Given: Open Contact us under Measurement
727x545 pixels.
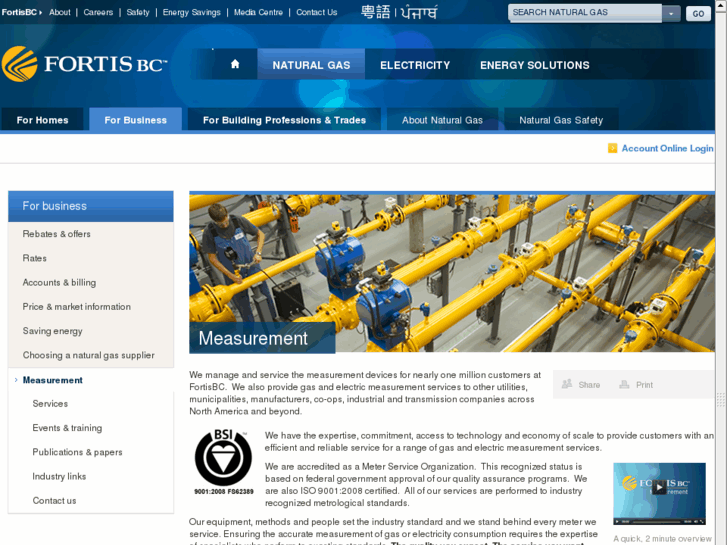Looking at the screenshot, I should tap(54, 500).
